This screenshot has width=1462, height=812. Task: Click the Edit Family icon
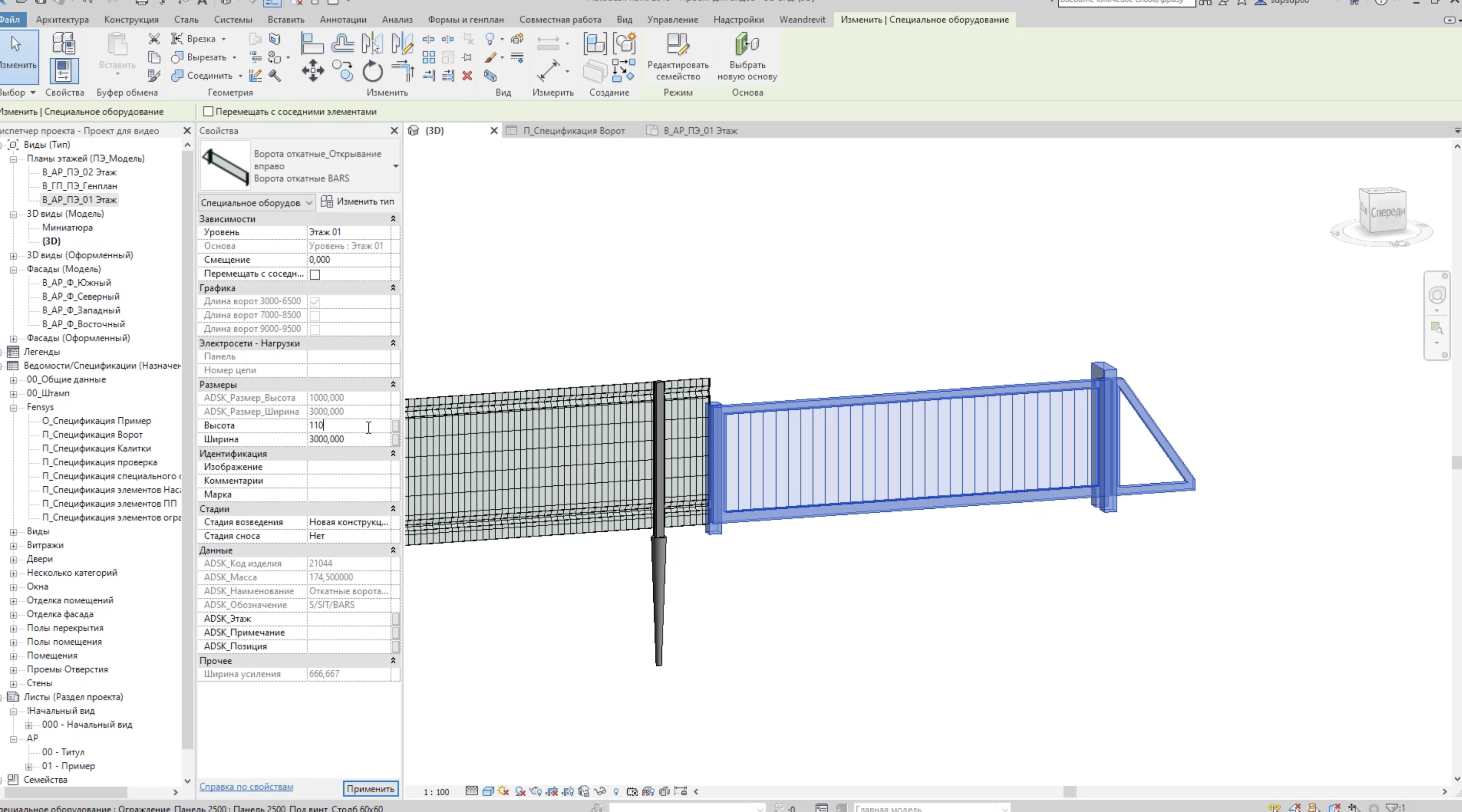click(677, 44)
